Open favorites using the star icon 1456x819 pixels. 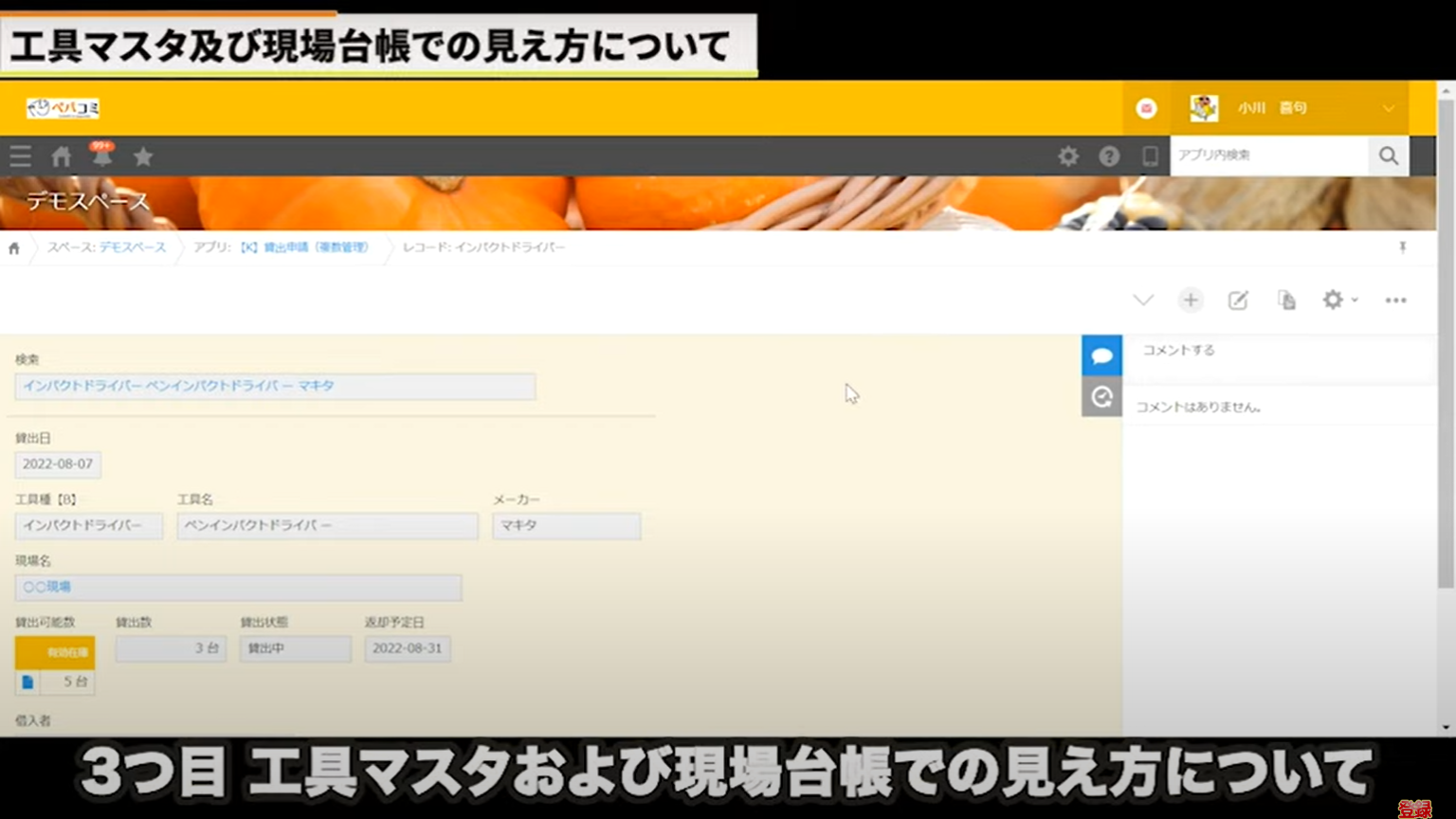tap(142, 156)
